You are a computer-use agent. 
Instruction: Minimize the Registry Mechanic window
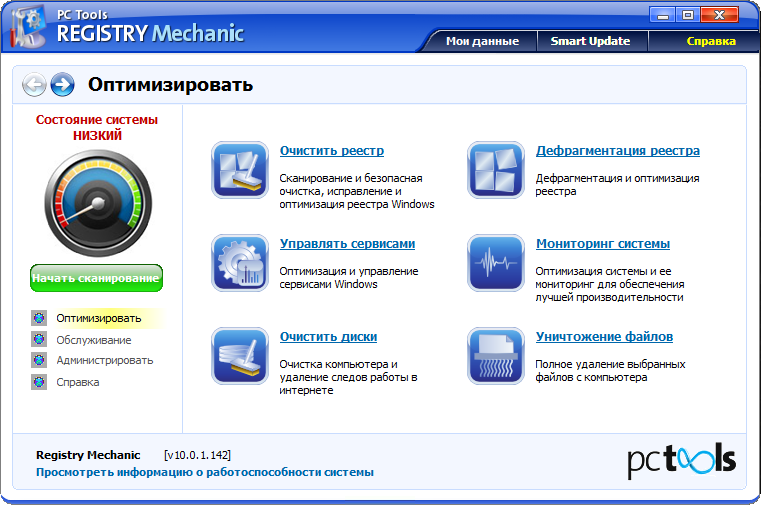(x=662, y=16)
